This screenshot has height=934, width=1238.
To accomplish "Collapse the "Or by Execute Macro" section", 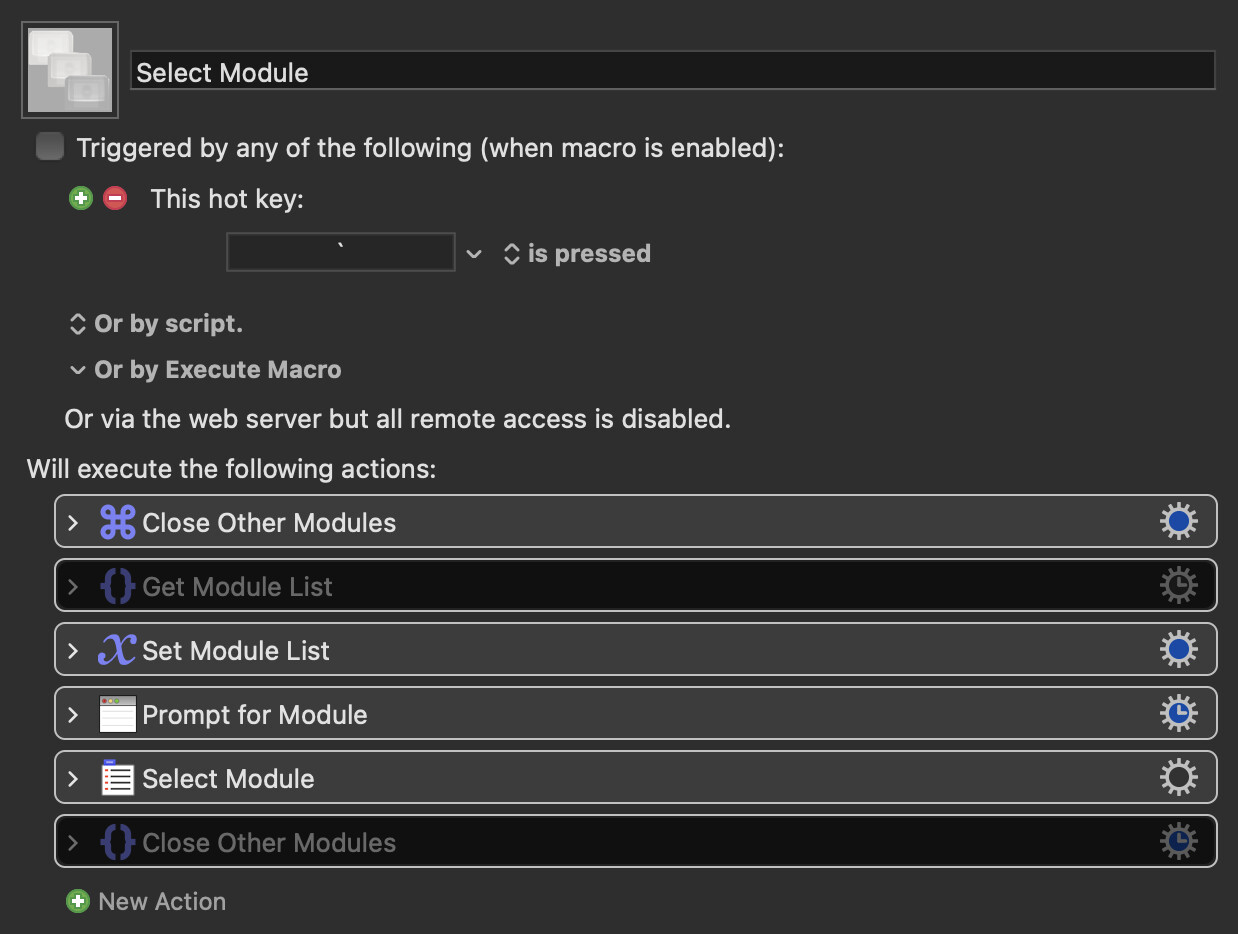I will (x=77, y=370).
